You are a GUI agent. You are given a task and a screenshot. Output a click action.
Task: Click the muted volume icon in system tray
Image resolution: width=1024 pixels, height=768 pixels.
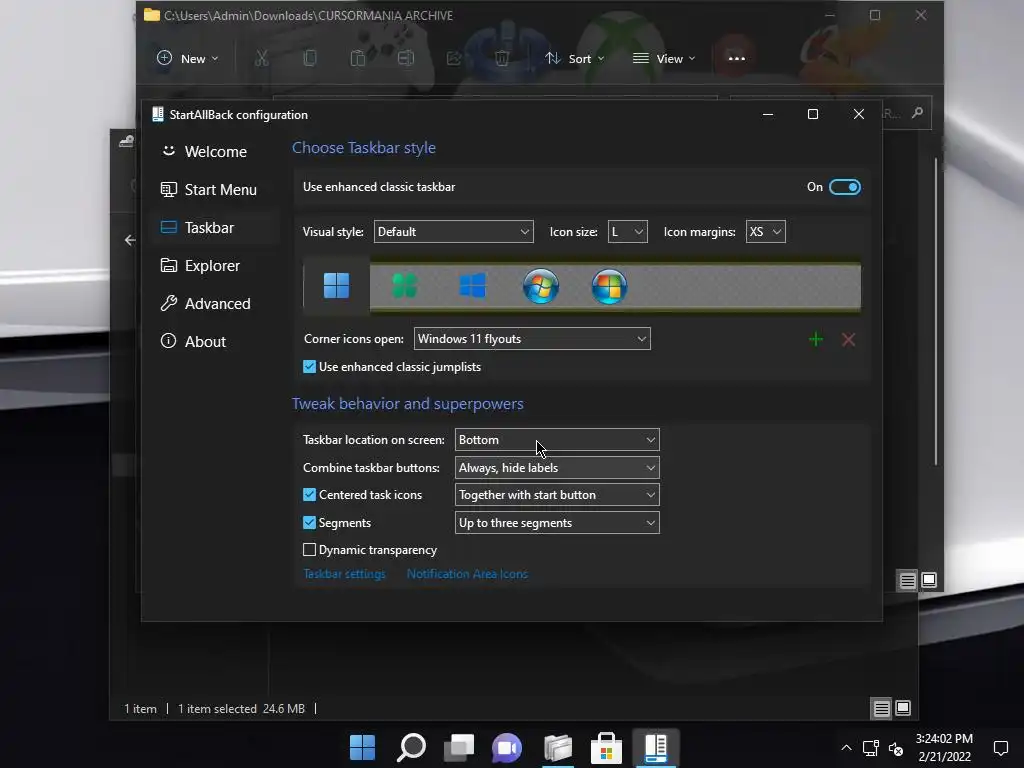[896, 748]
